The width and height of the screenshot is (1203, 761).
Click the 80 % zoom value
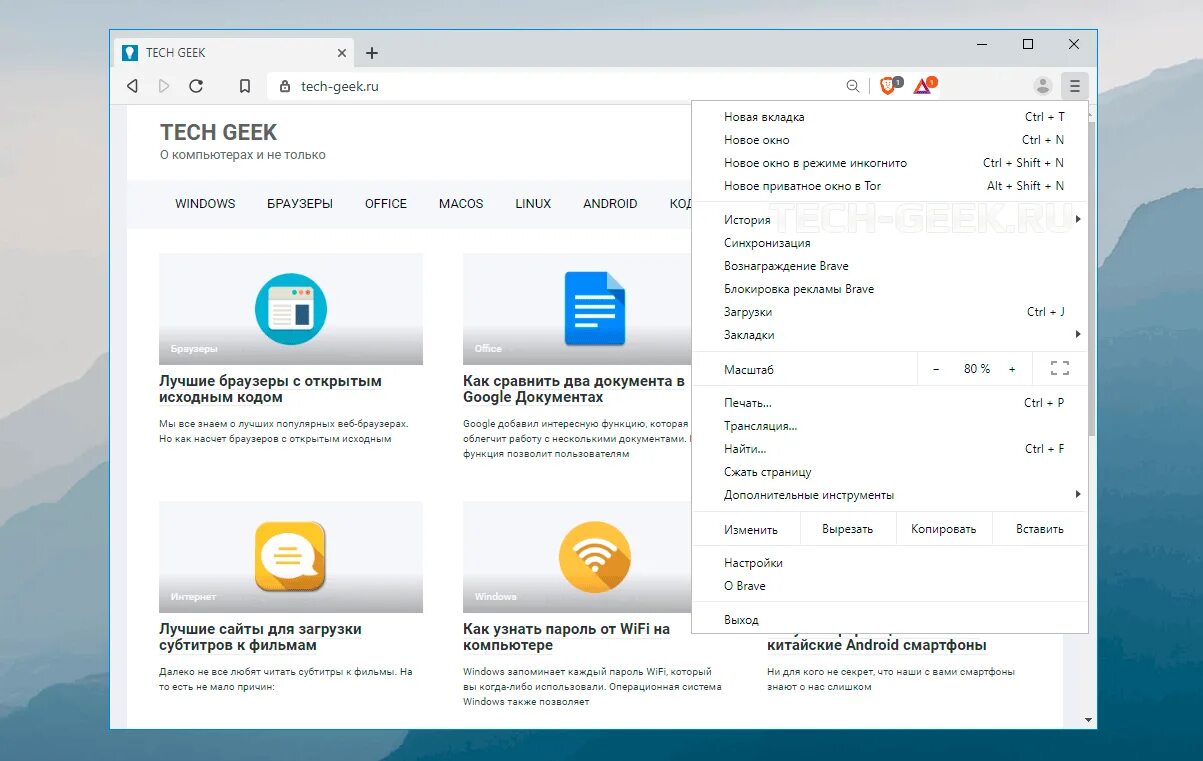[x=977, y=369]
